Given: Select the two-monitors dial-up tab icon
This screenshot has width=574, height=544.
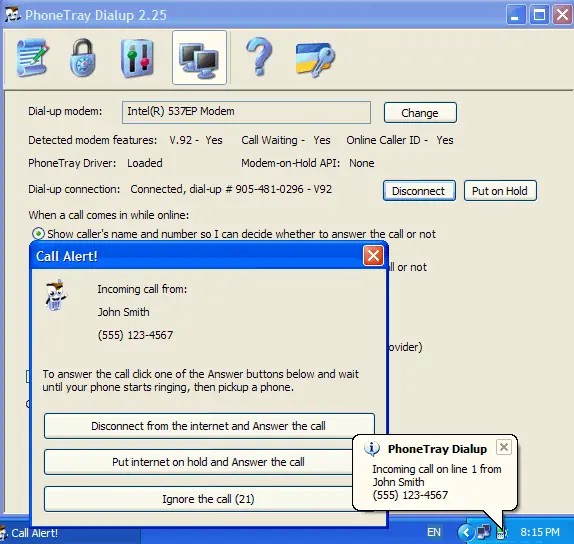Looking at the screenshot, I should [200, 57].
